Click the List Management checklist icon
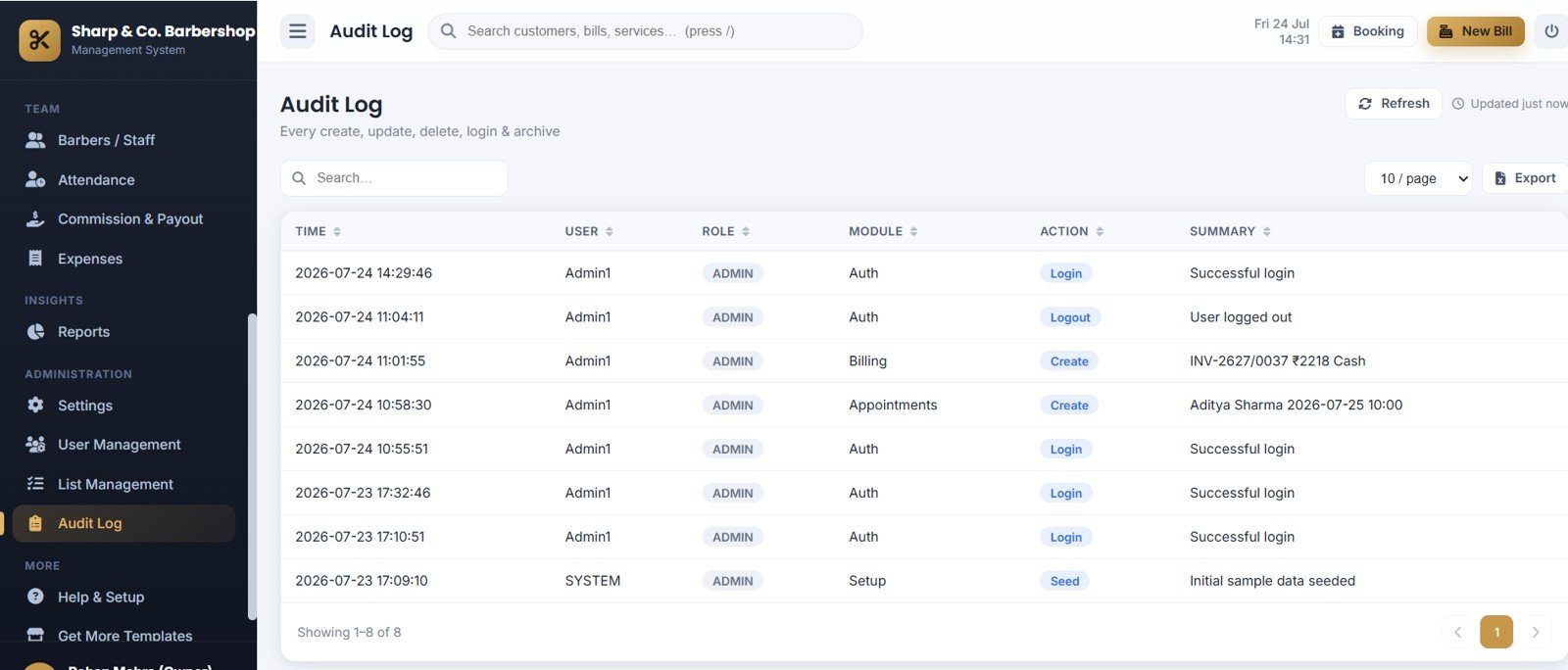This screenshot has width=1568, height=670. point(35,483)
